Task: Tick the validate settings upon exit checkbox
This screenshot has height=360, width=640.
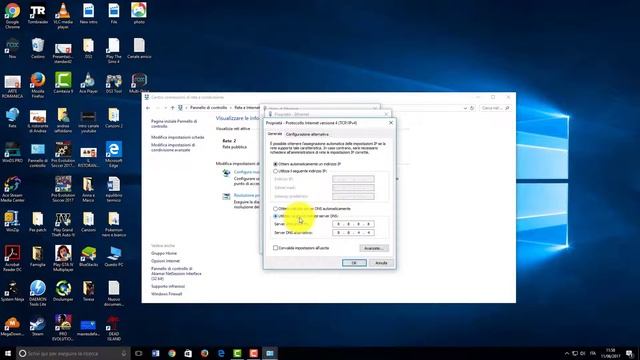Action: point(276,248)
